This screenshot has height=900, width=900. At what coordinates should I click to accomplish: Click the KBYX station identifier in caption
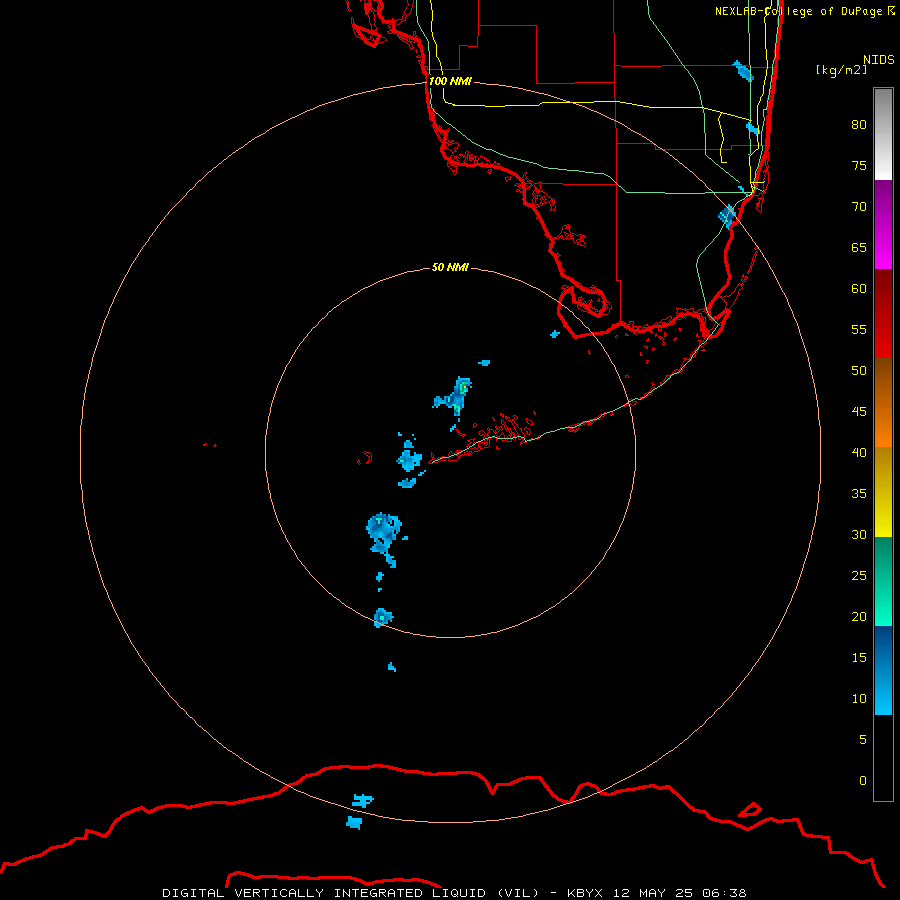coord(584,893)
